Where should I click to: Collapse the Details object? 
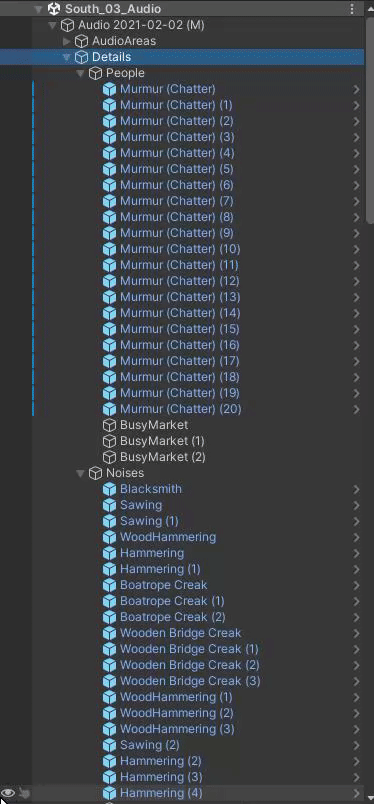click(66, 57)
